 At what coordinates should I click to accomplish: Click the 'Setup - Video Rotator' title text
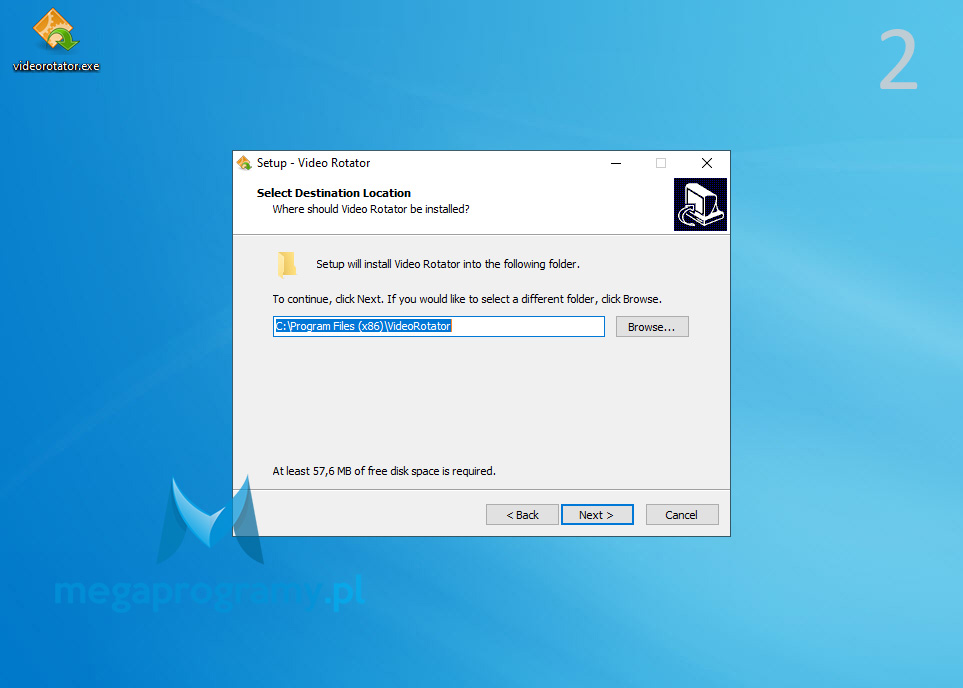[x=313, y=163]
